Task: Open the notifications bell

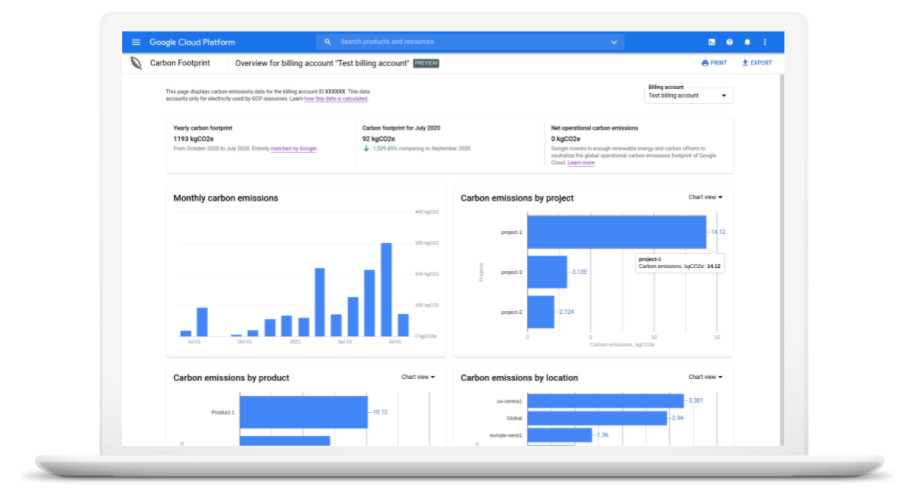Action: 747,42
